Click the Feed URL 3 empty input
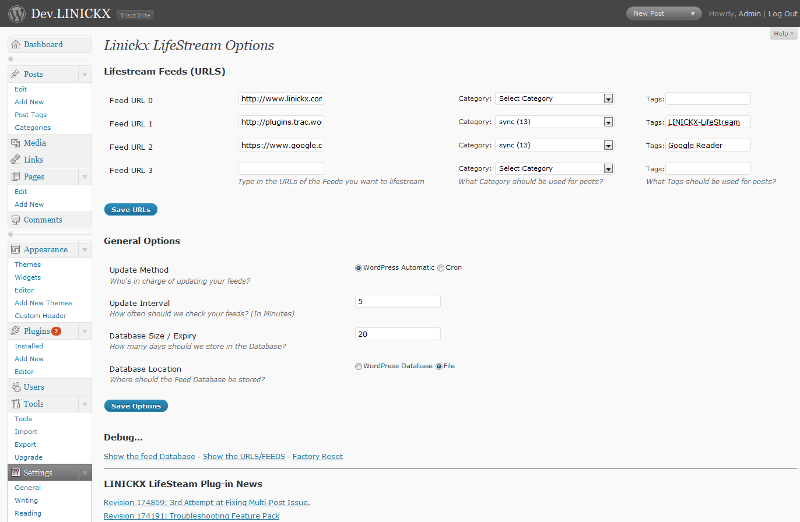The width and height of the screenshot is (800, 522). tap(281, 168)
